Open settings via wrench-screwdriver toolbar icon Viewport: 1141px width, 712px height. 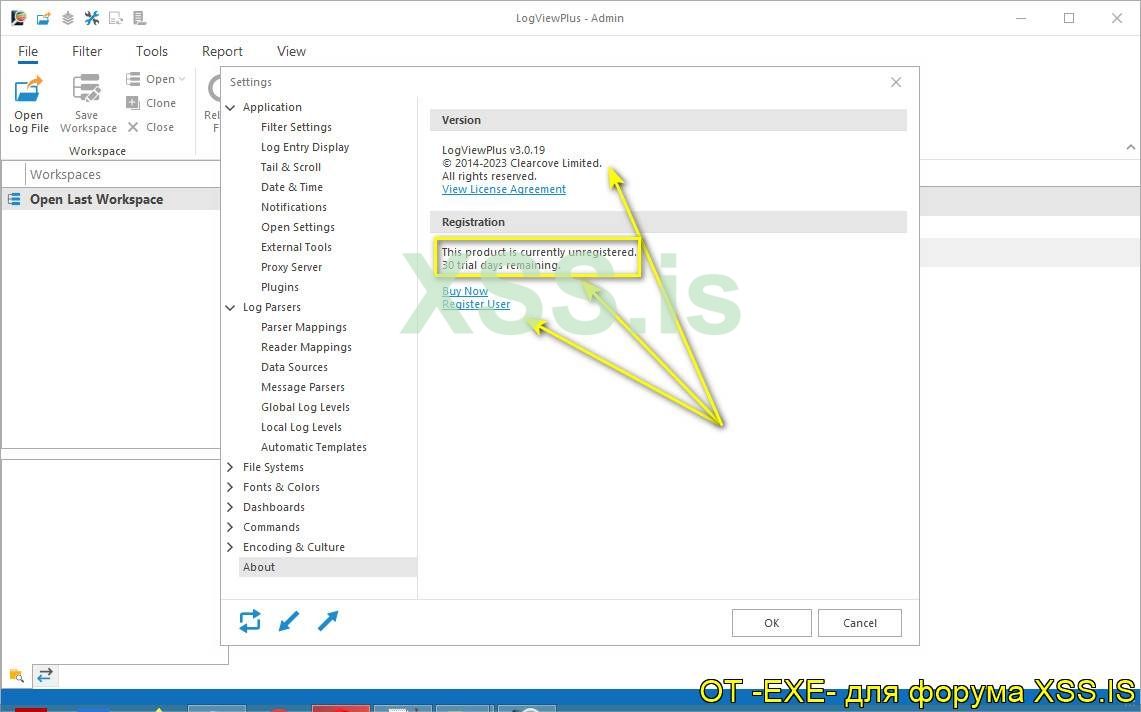tap(92, 18)
